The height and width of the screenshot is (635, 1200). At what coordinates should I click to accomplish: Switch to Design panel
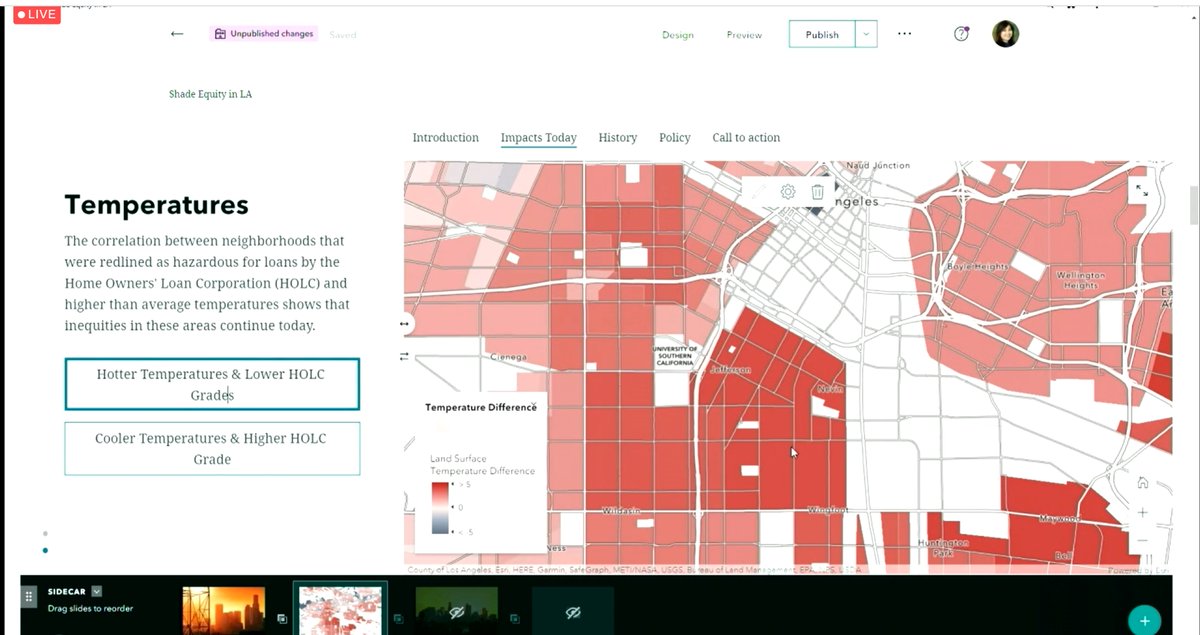pyautogui.click(x=677, y=35)
